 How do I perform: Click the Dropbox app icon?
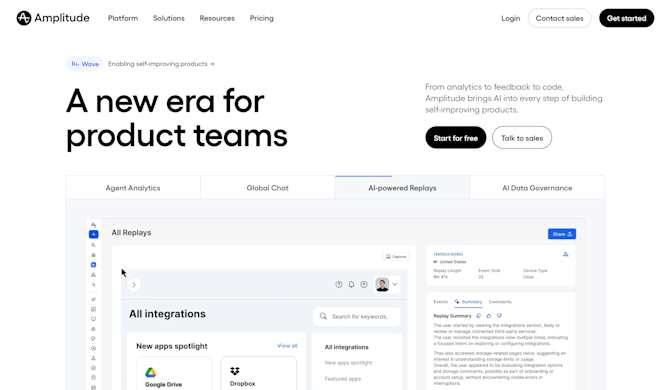pos(235,371)
